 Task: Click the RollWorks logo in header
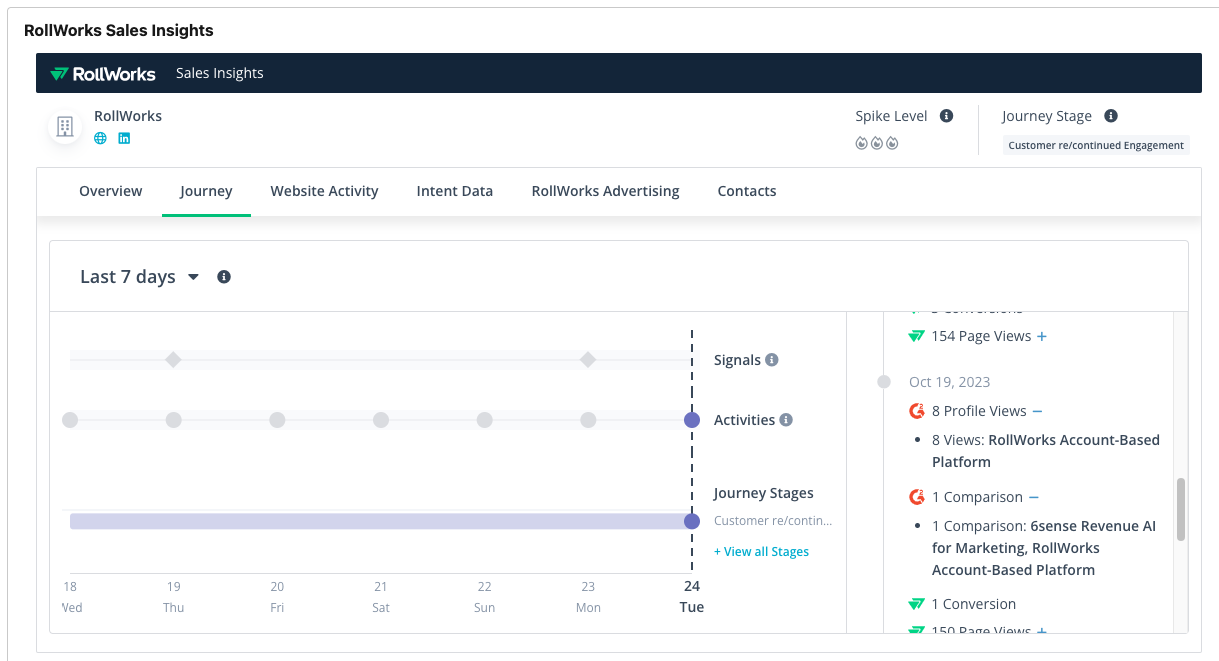click(x=103, y=73)
